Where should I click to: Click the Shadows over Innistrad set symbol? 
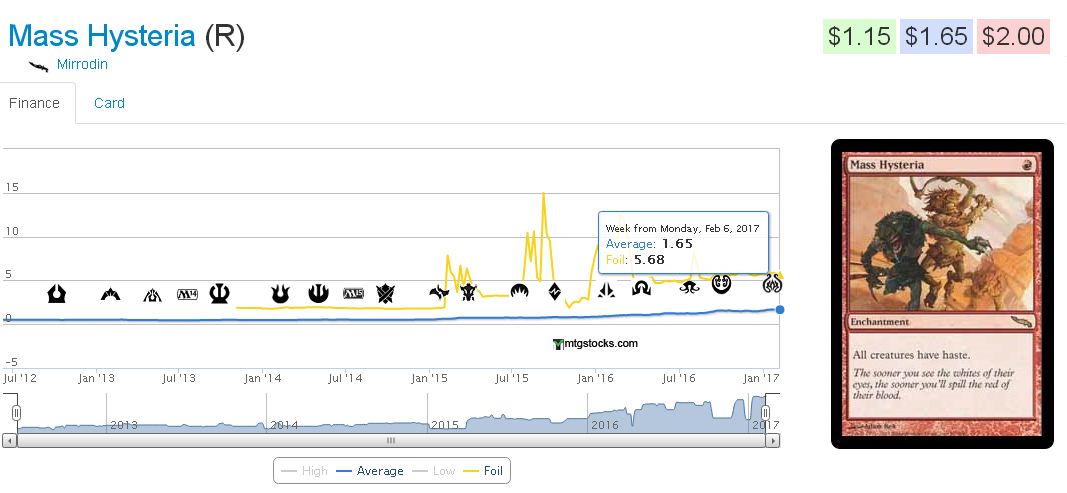[641, 289]
